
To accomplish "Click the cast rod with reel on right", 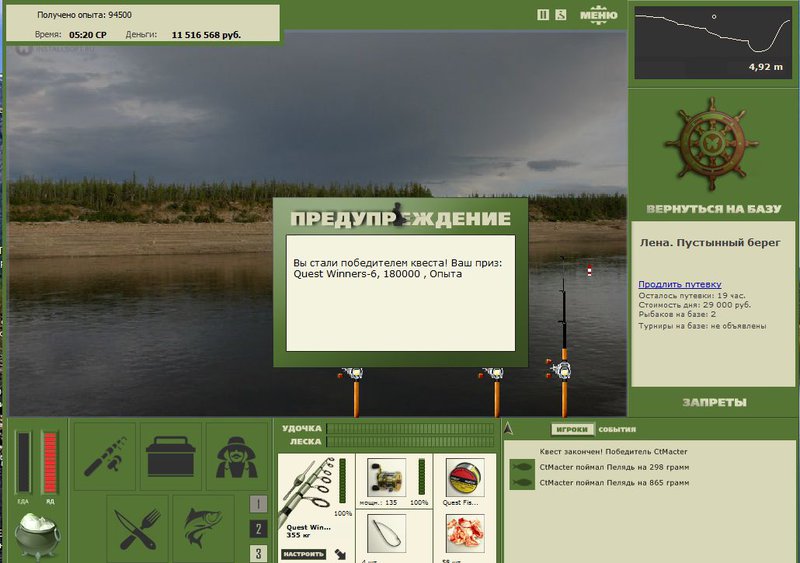I will click(562, 369).
